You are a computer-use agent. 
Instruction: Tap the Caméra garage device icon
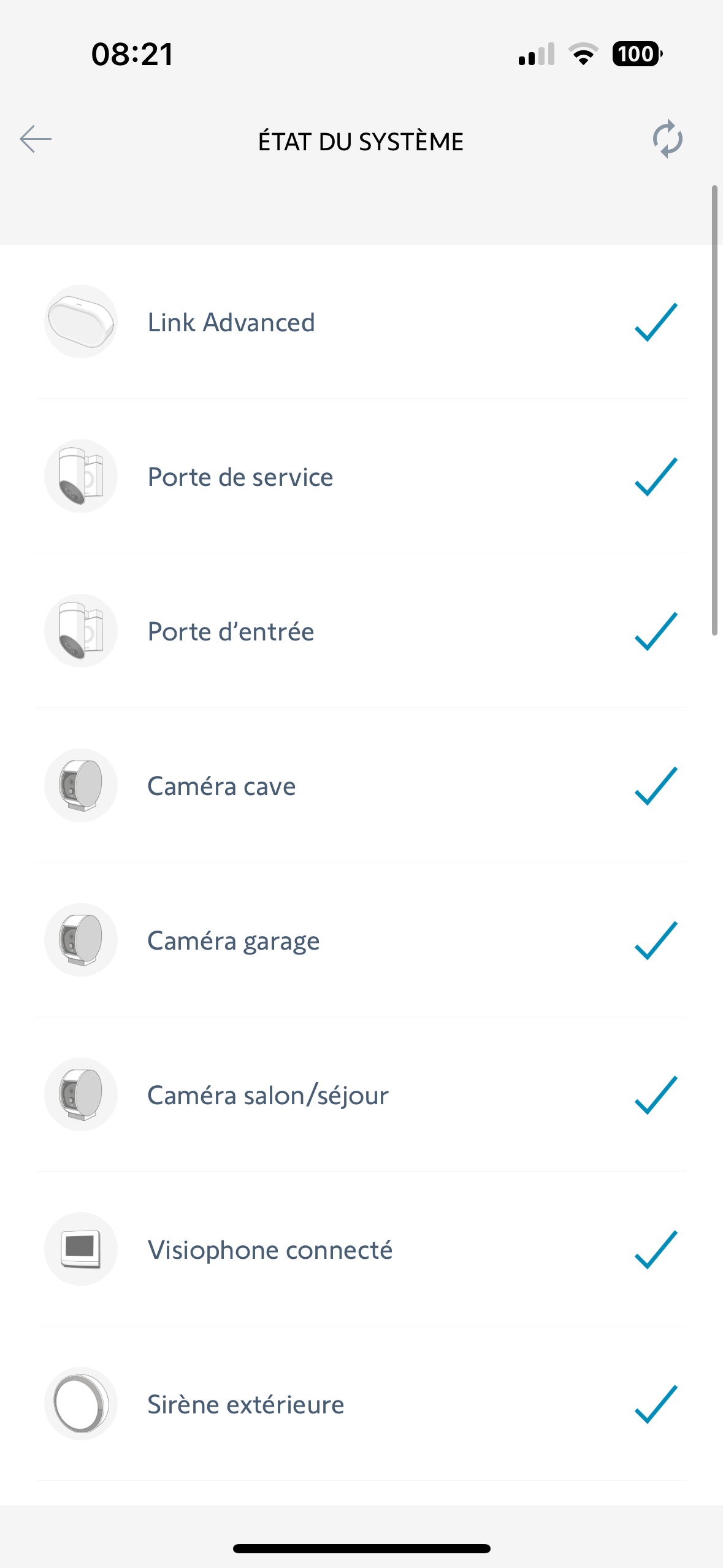81,940
